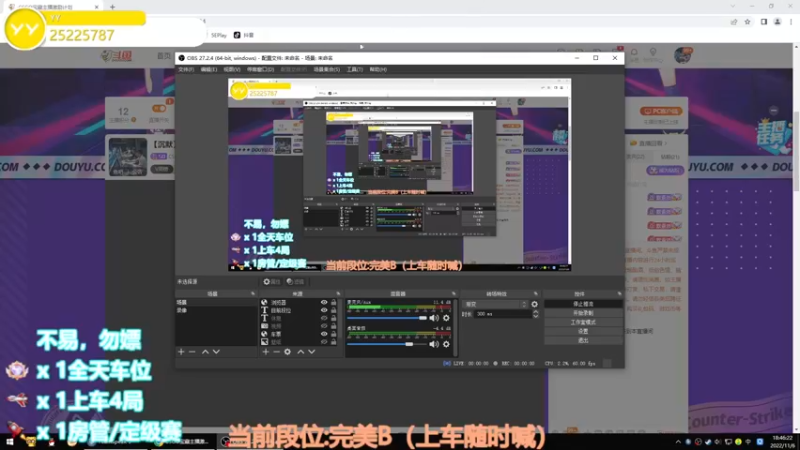Open the transition properties gear icon
This screenshot has width=800, height=450.
click(x=534, y=304)
